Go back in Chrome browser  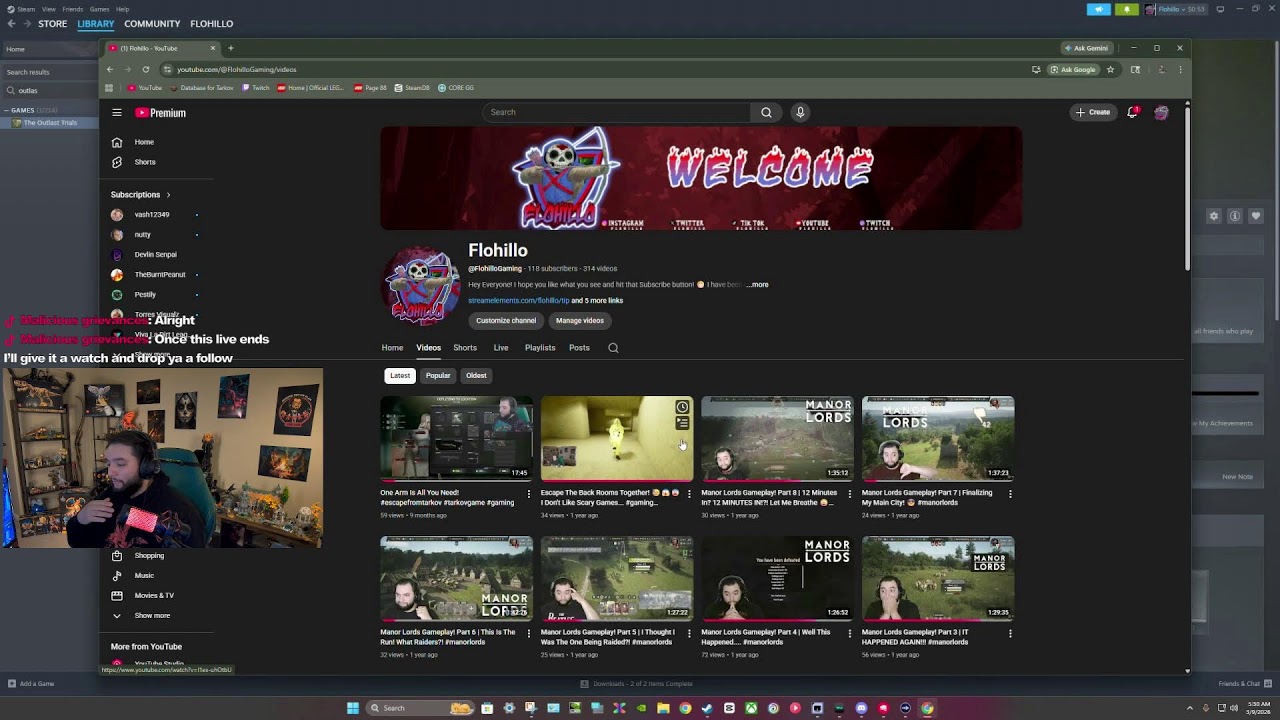click(x=112, y=69)
